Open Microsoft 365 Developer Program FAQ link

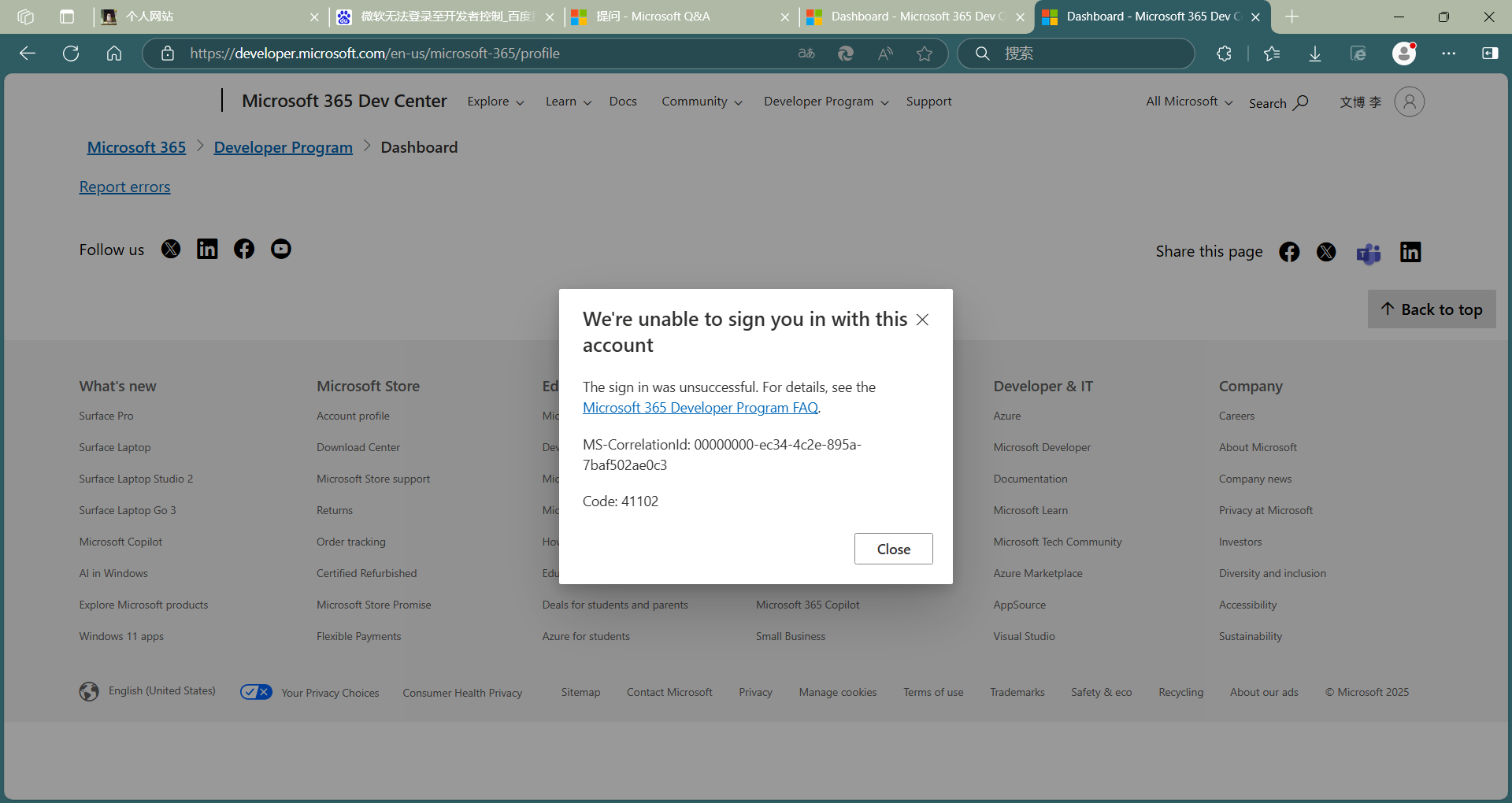tap(700, 408)
